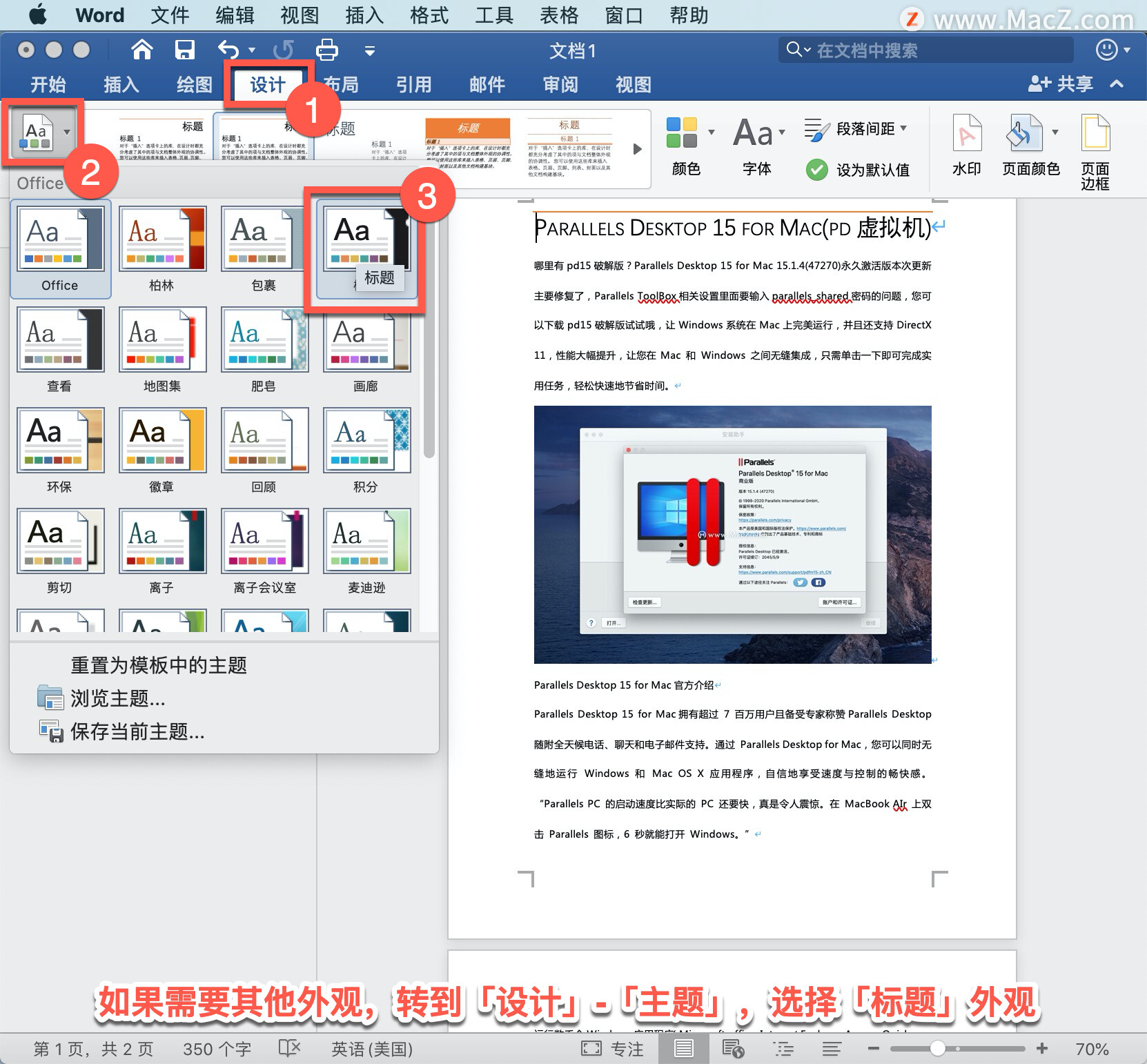The image size is (1147, 1064).
Task: Click 设为默认值 set as default
Action: [x=858, y=170]
